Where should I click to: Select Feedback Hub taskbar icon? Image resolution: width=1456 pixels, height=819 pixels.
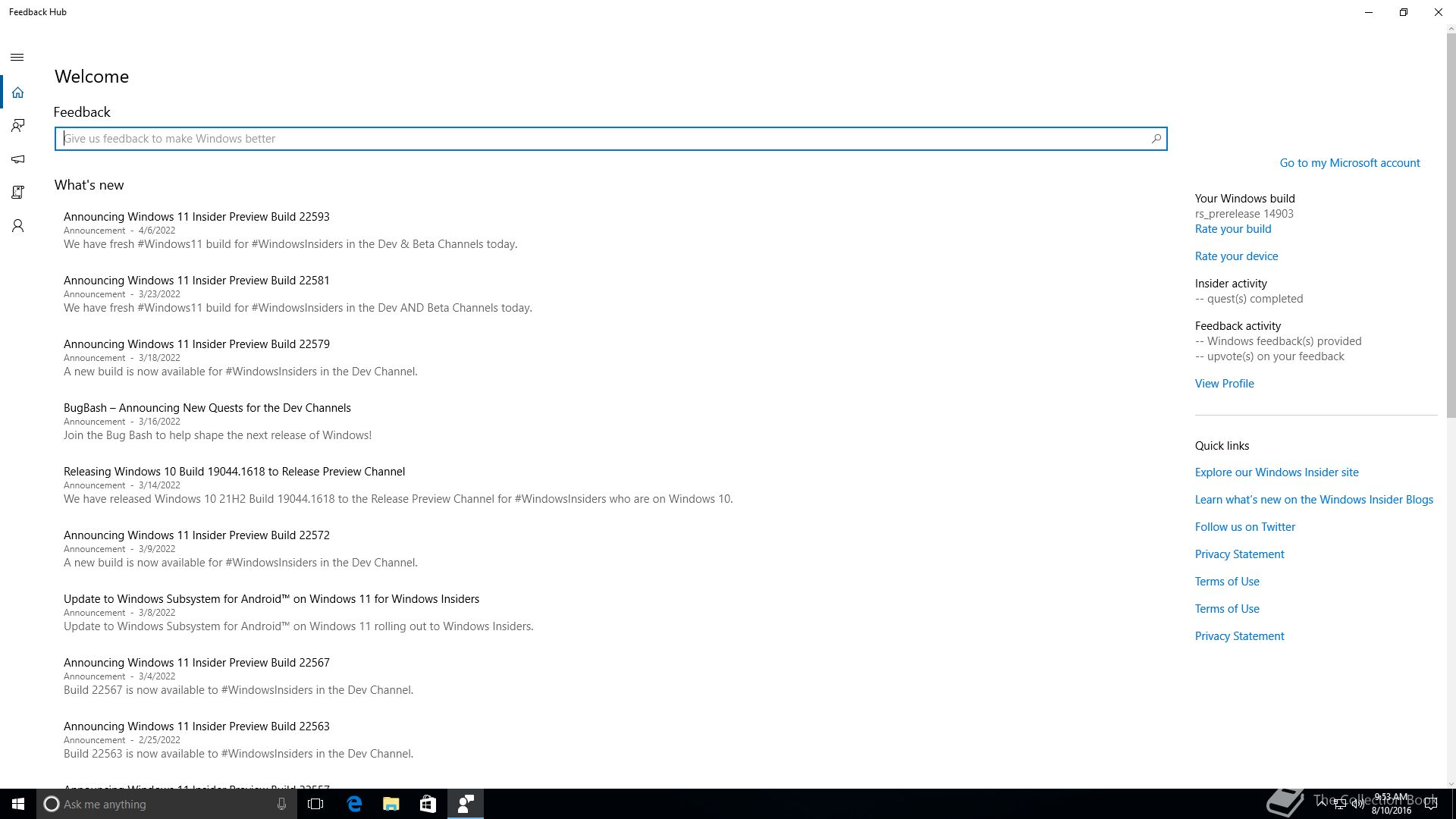[466, 804]
